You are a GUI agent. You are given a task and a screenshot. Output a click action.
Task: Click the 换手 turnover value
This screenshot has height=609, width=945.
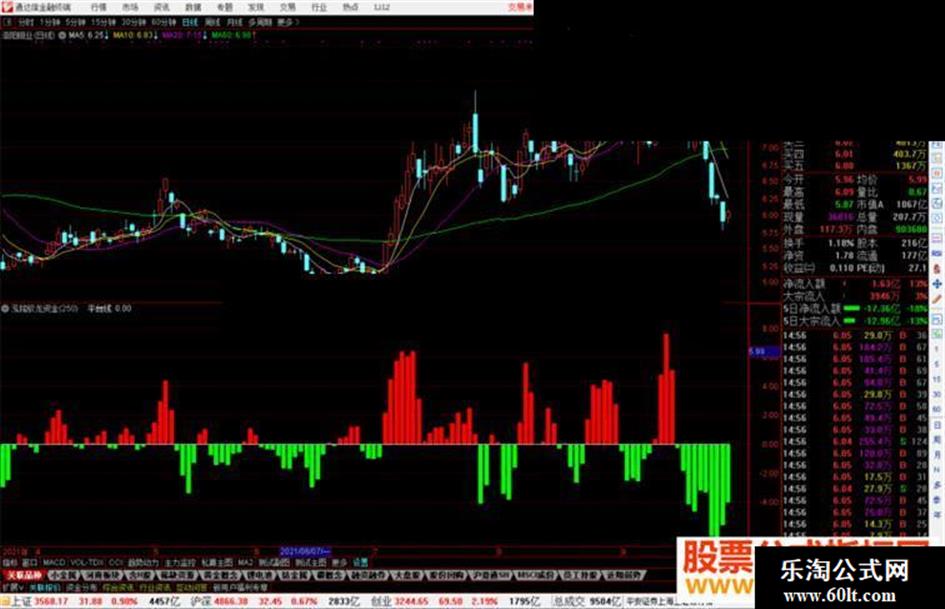(842, 243)
